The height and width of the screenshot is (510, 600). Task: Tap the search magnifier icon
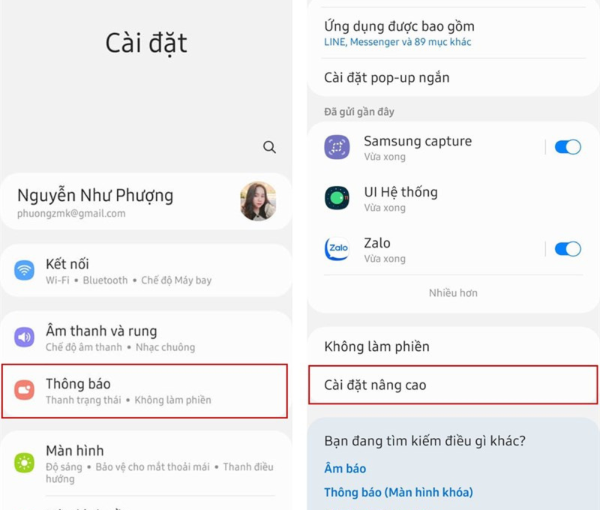pyautogui.click(x=269, y=147)
